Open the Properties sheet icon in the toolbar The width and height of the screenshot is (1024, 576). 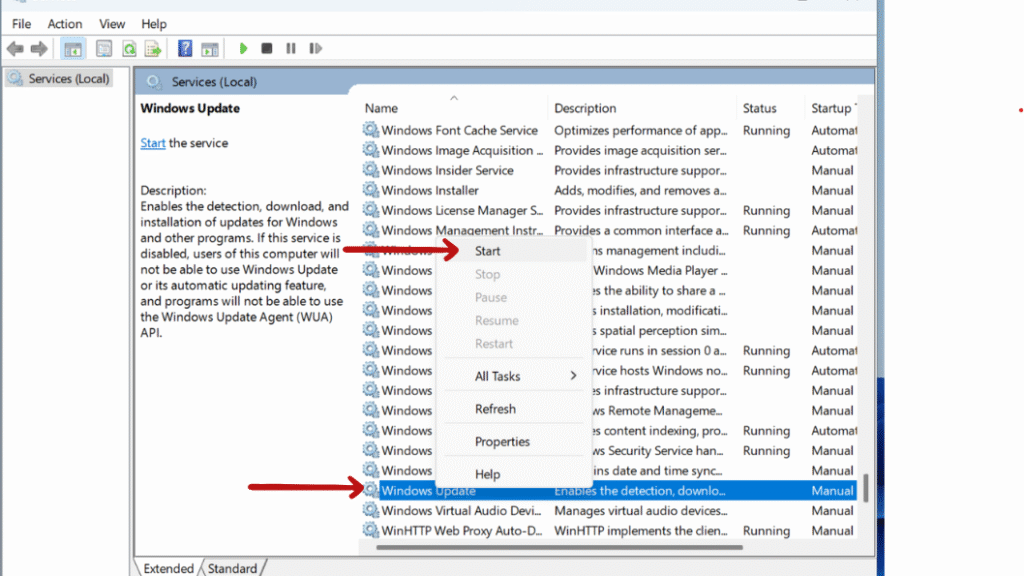[x=104, y=48]
